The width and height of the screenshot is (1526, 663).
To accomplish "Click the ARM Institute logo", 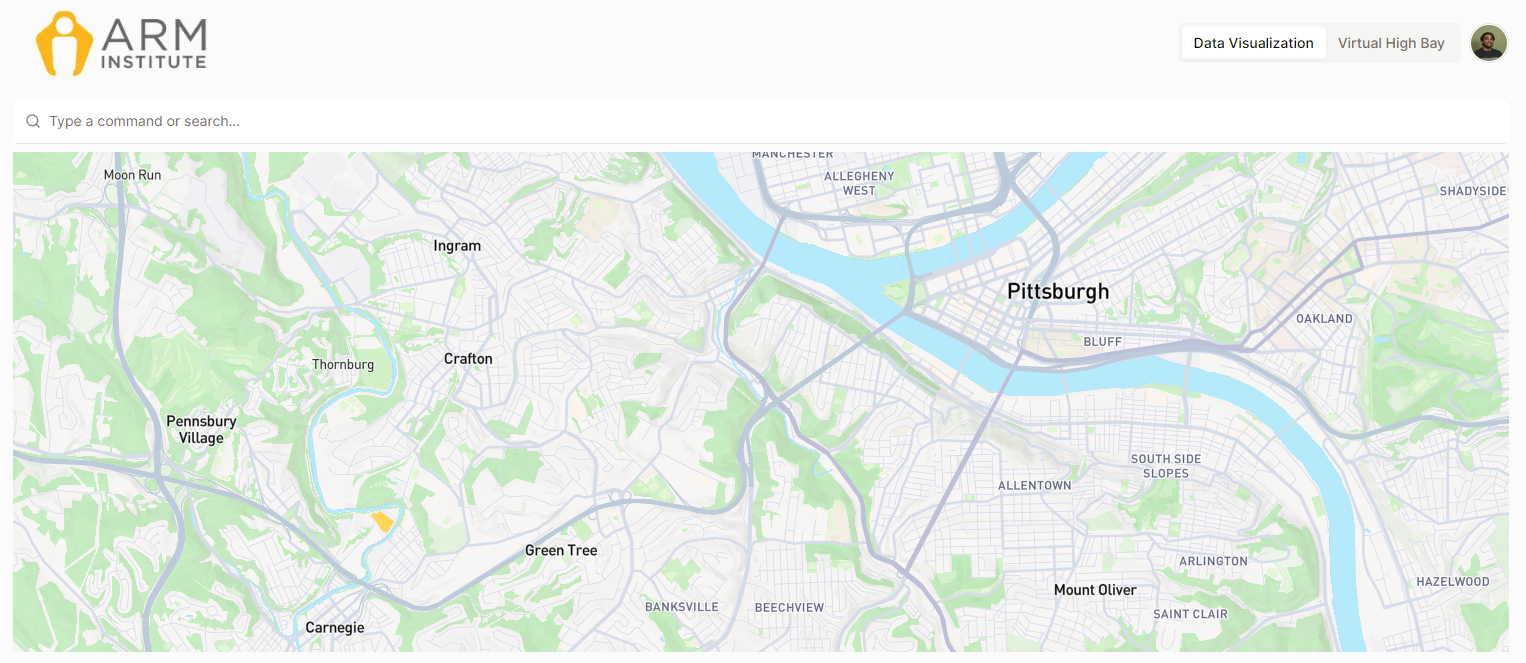I will point(121,44).
